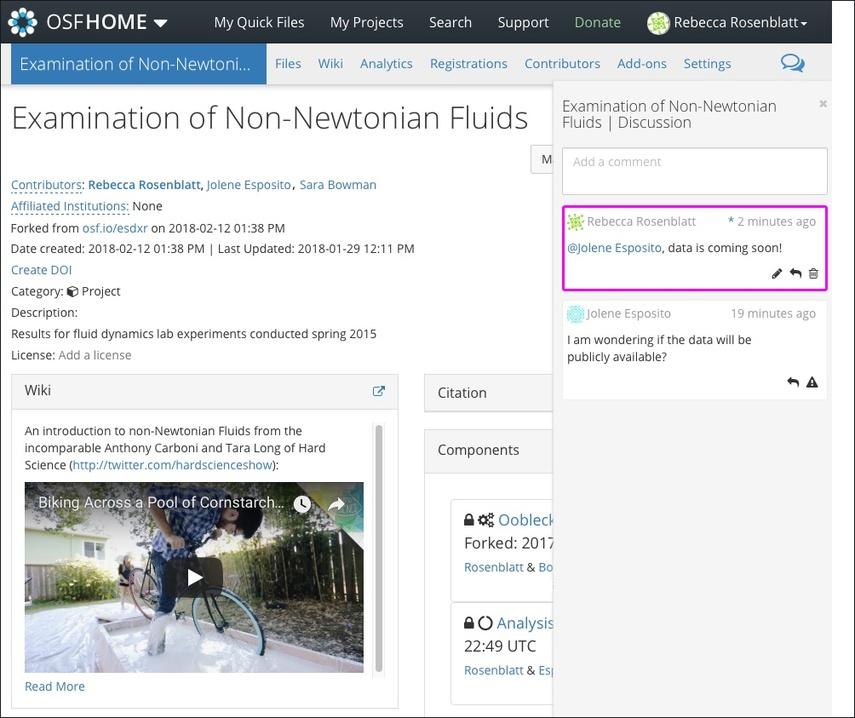This screenshot has width=855, height=718.
Task: Click the video title Biking Across a Pool
Action: coord(161,502)
